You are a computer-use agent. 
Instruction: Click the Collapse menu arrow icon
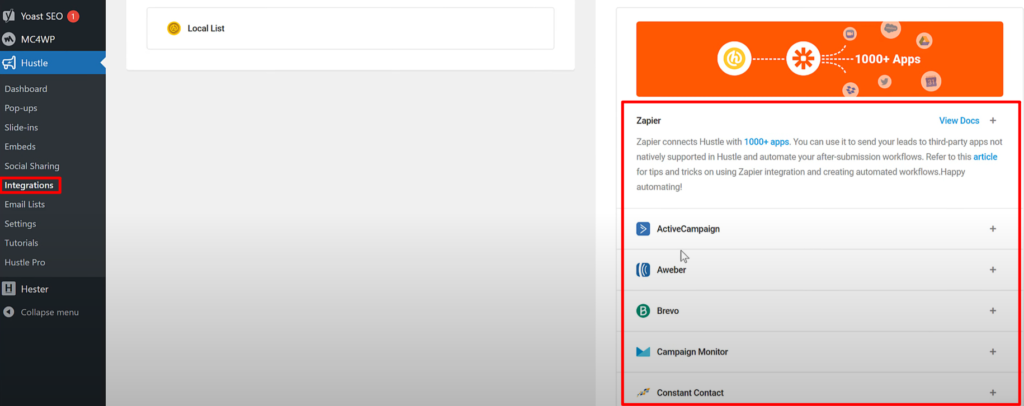[8, 312]
